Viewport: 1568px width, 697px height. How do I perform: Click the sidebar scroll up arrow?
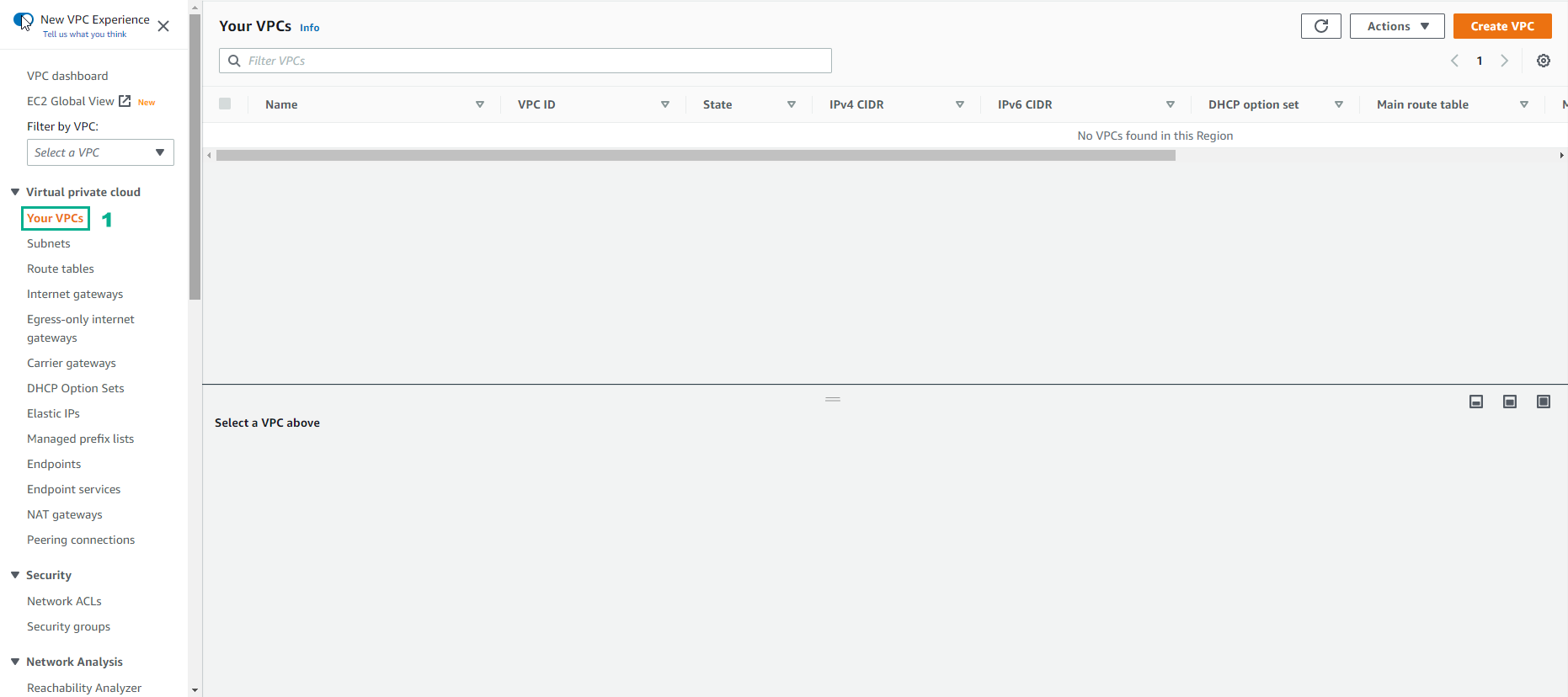point(195,7)
